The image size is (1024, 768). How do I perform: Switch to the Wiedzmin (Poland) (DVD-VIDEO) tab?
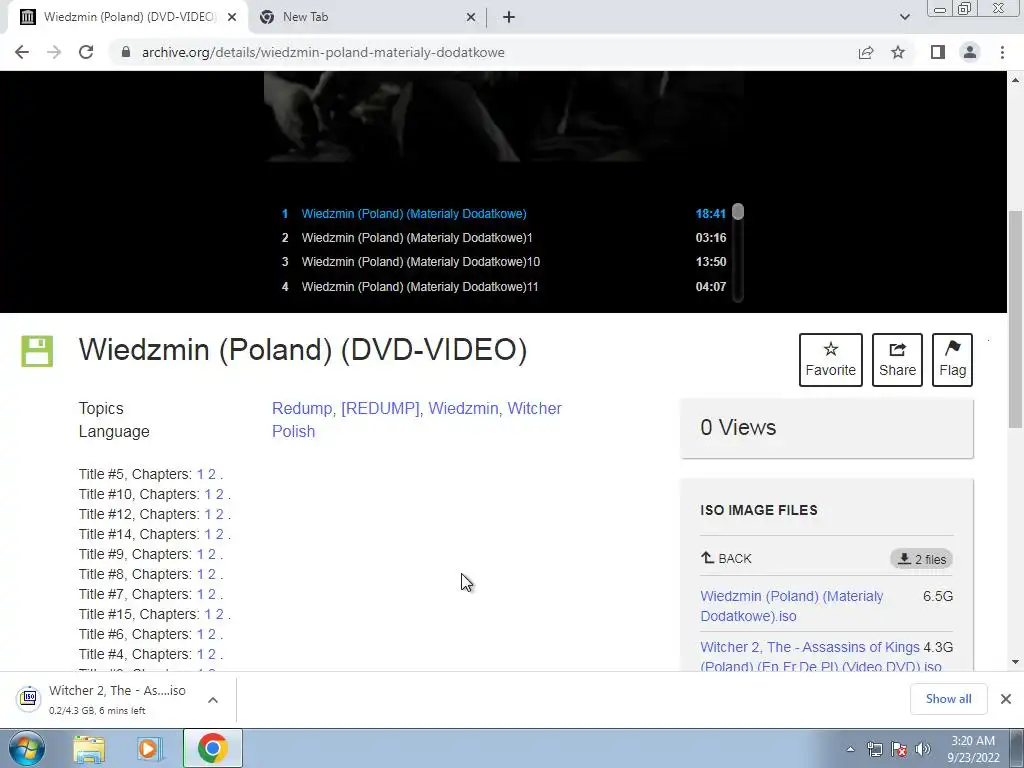[128, 17]
